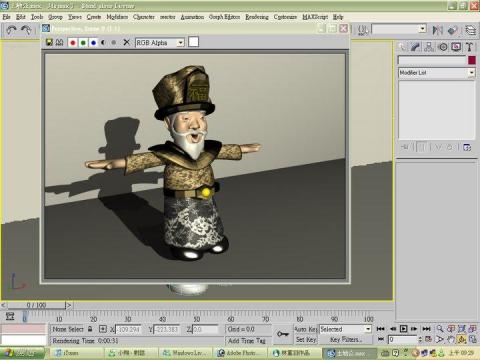Open the Mini Curve Editor icon by timeline
This screenshot has height=360, width=480.
10,316
